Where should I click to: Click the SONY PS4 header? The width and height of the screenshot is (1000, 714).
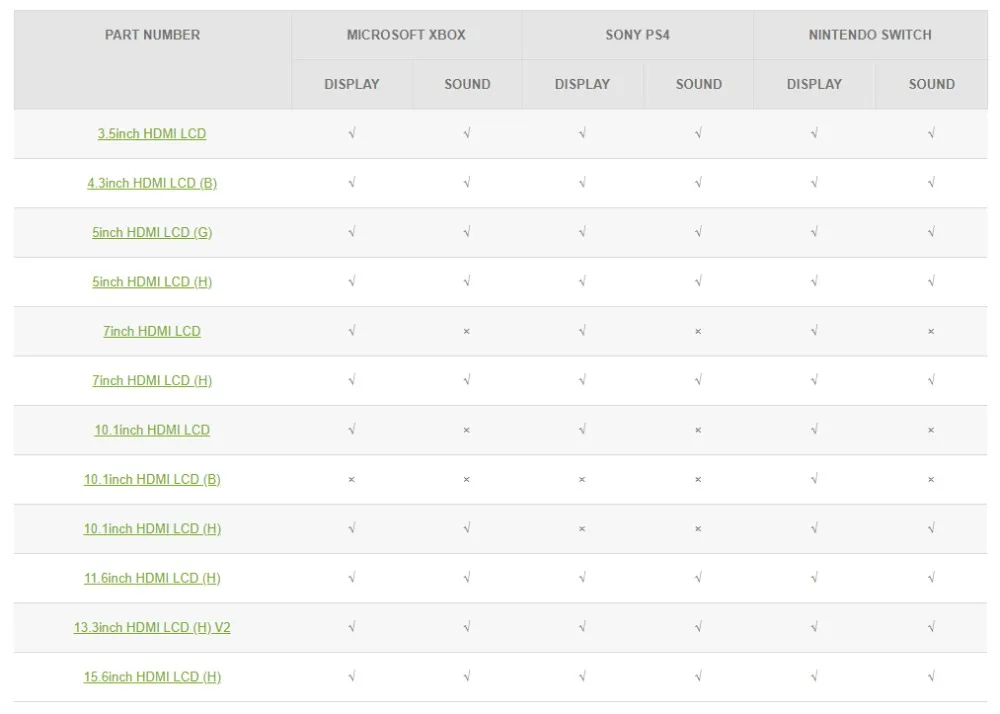638,35
